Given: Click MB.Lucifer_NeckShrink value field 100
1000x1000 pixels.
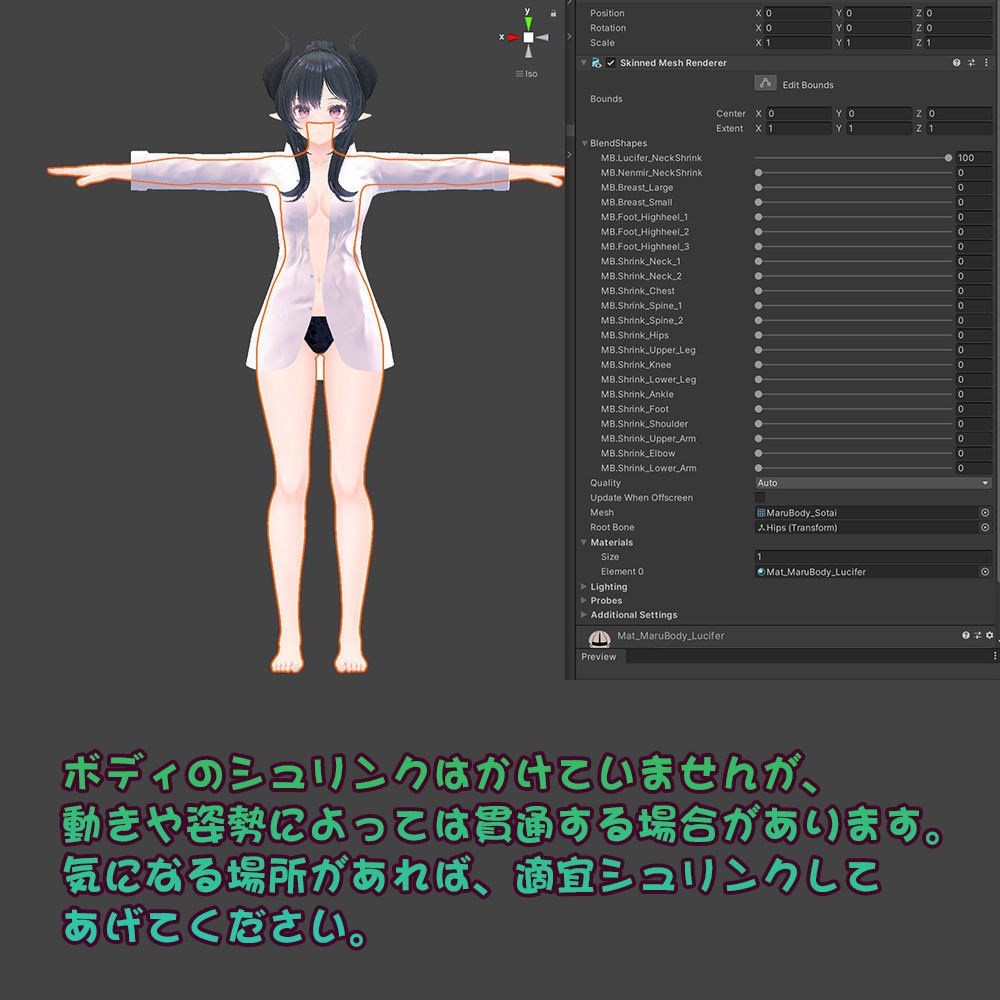Looking at the screenshot, I should coord(974,158).
